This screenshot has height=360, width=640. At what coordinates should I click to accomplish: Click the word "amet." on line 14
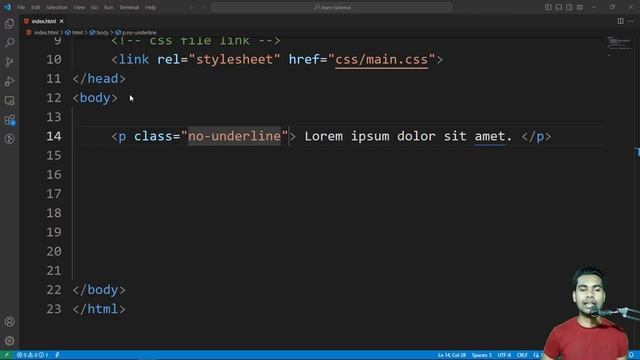click(x=493, y=136)
